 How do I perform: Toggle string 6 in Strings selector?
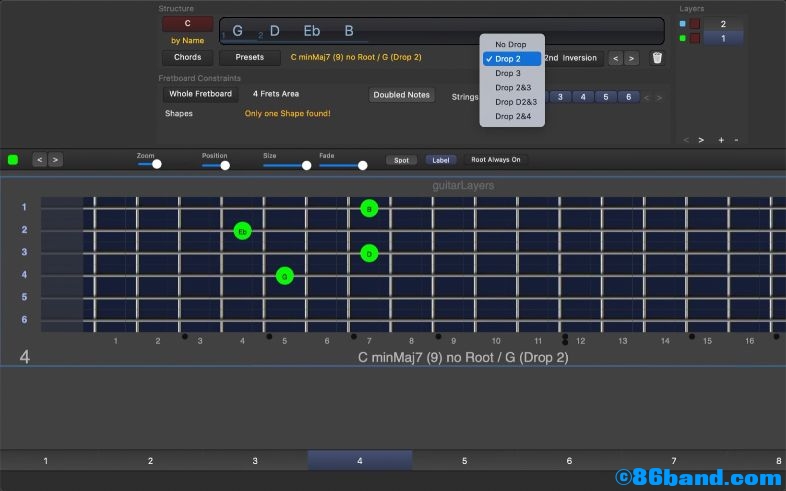[x=628, y=97]
